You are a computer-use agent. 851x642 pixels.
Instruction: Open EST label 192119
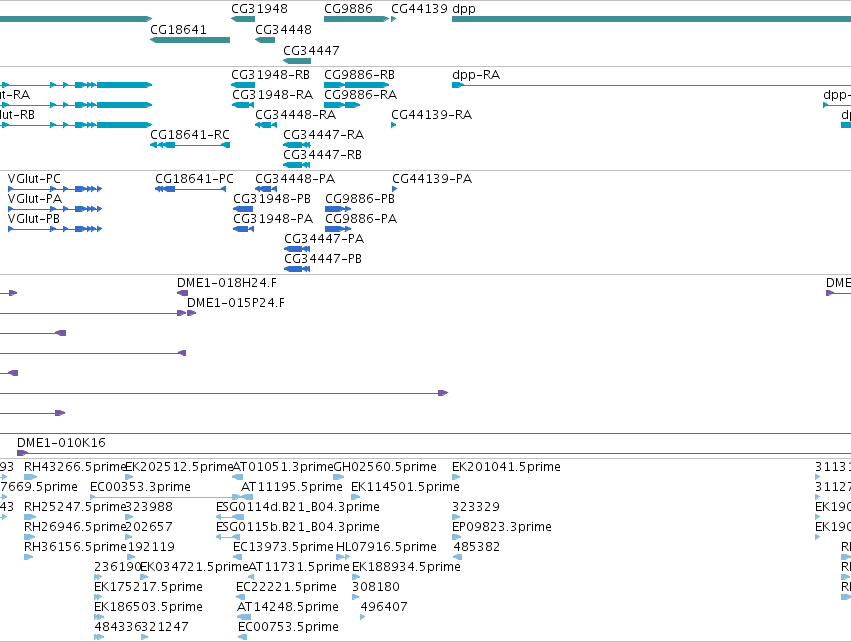tap(151, 547)
